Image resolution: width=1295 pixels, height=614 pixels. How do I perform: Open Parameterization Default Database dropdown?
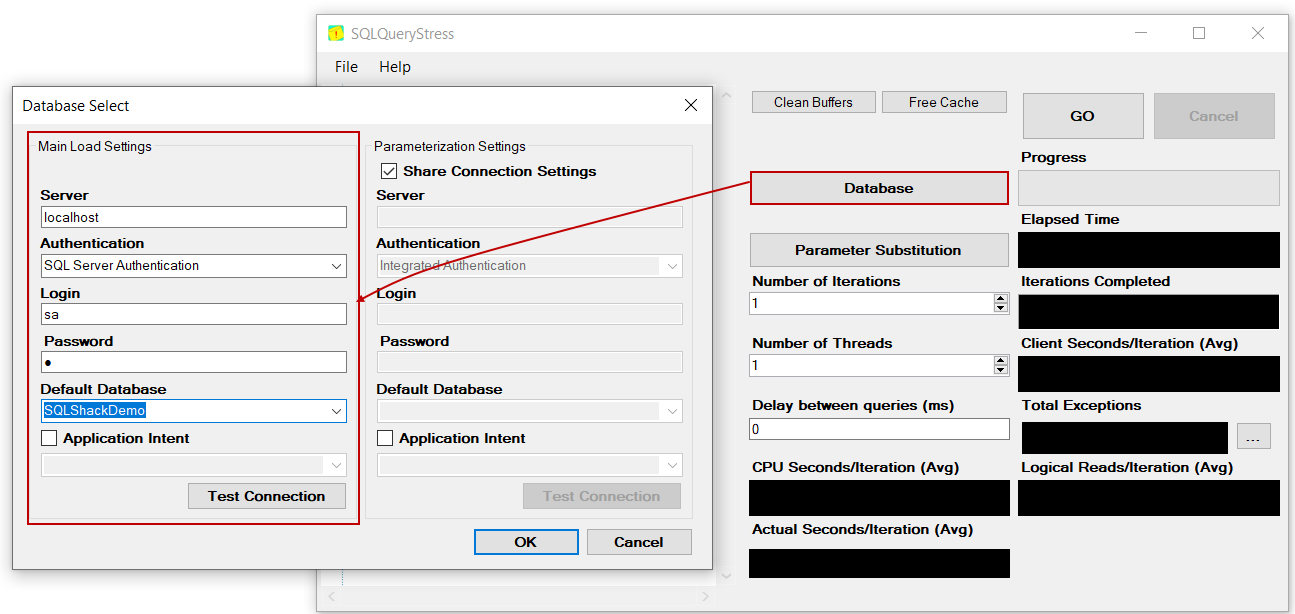672,411
